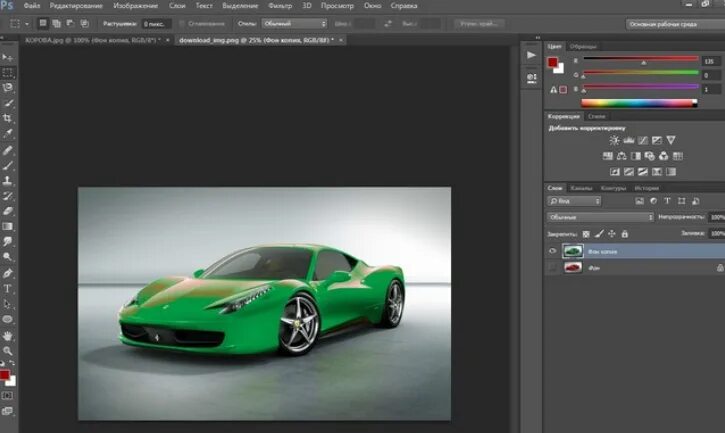Open the layer blend mode dropdown

coord(600,217)
